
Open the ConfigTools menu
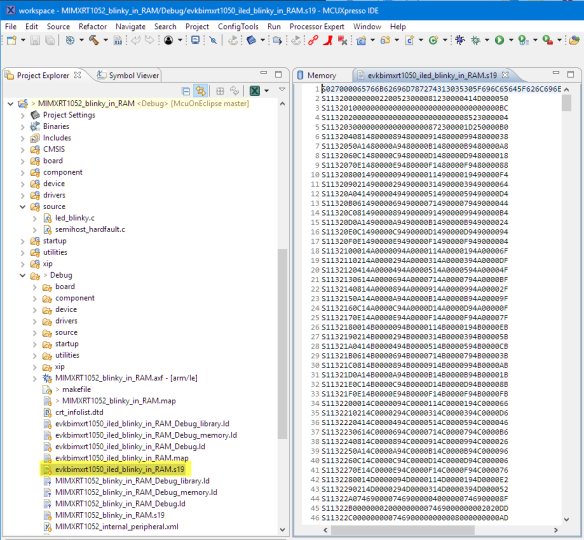click(x=238, y=26)
